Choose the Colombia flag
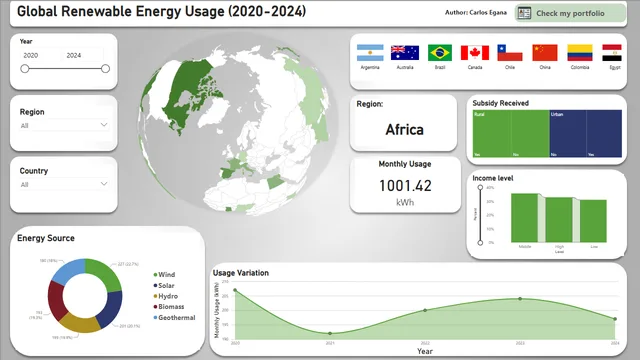This screenshot has height=360, width=640. (580, 53)
